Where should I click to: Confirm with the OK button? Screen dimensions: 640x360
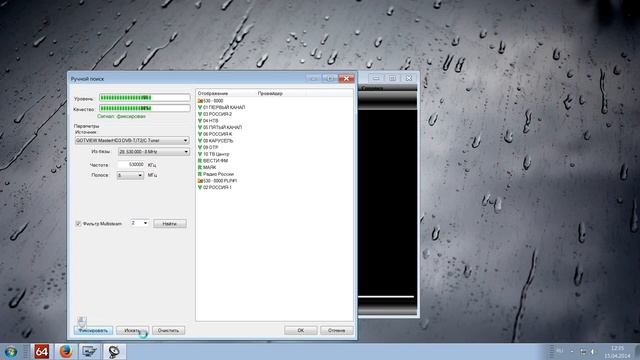coord(301,330)
